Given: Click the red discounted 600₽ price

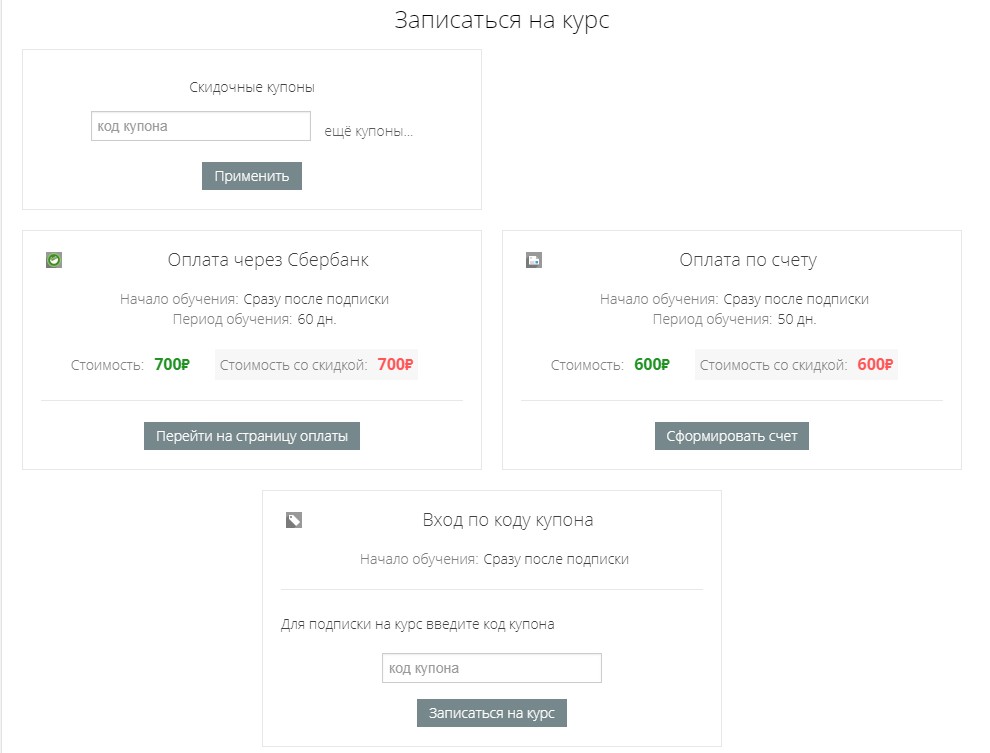Looking at the screenshot, I should pos(875,365).
